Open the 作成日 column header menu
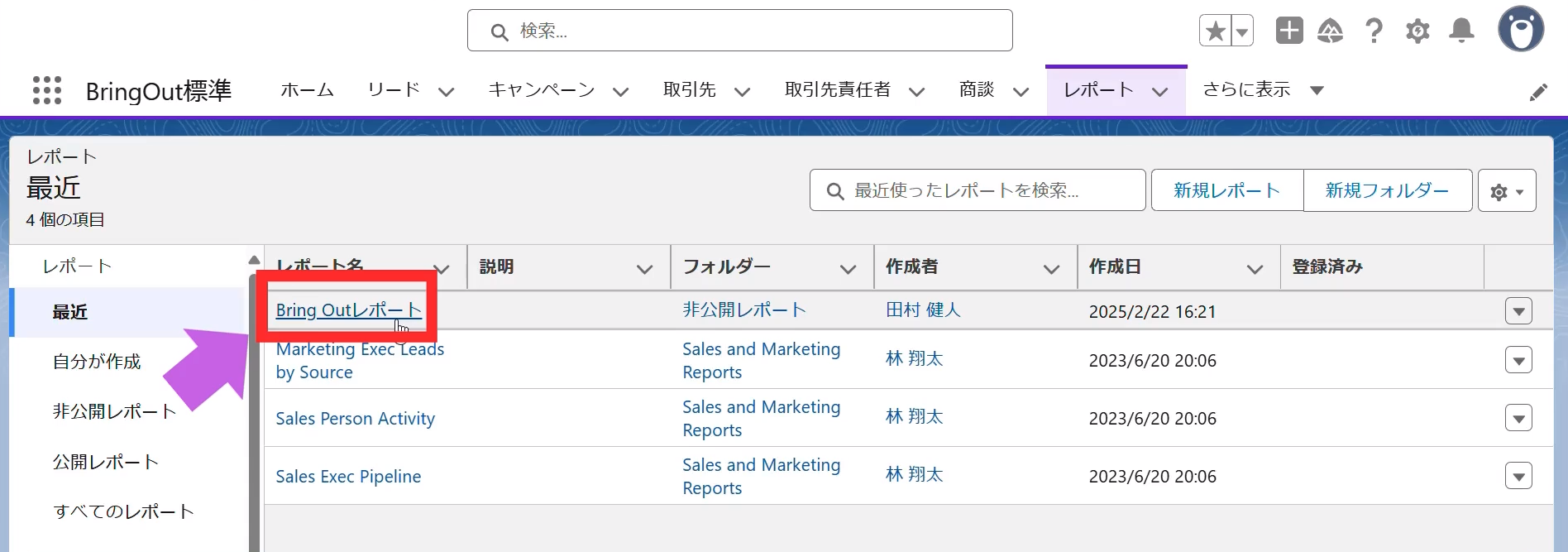1568x552 pixels. 1255,269
